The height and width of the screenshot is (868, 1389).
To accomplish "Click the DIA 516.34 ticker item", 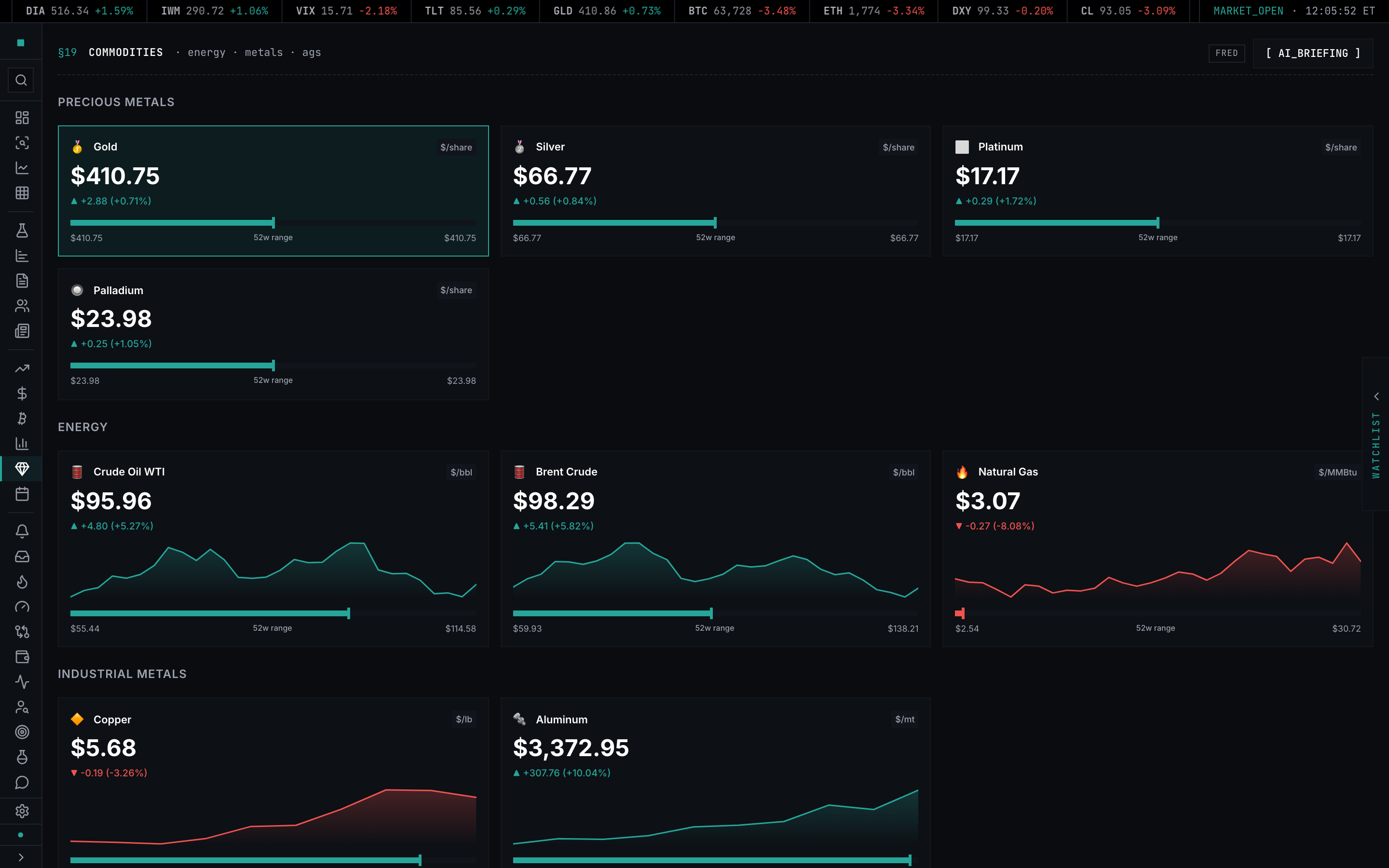I will 79,11.
